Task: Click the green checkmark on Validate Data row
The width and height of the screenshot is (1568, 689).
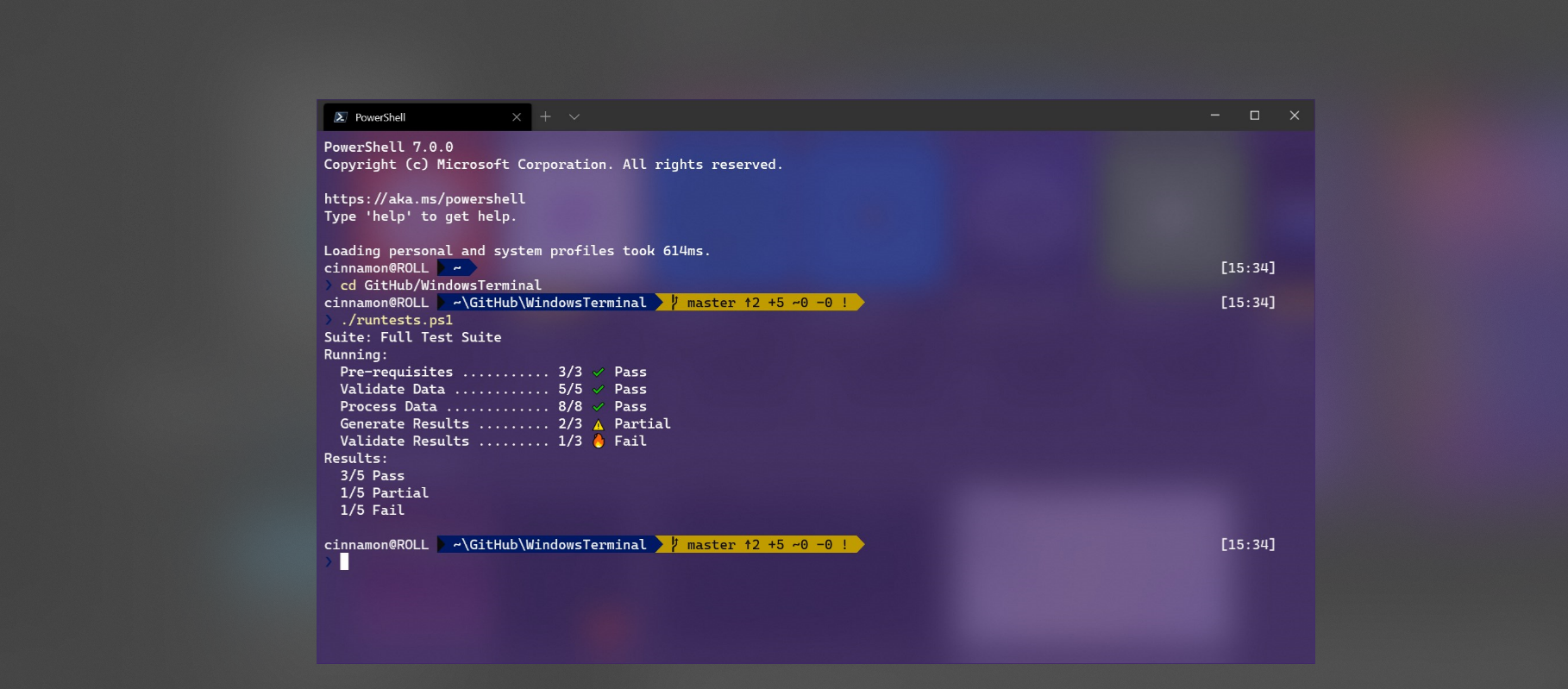Action: click(x=599, y=390)
